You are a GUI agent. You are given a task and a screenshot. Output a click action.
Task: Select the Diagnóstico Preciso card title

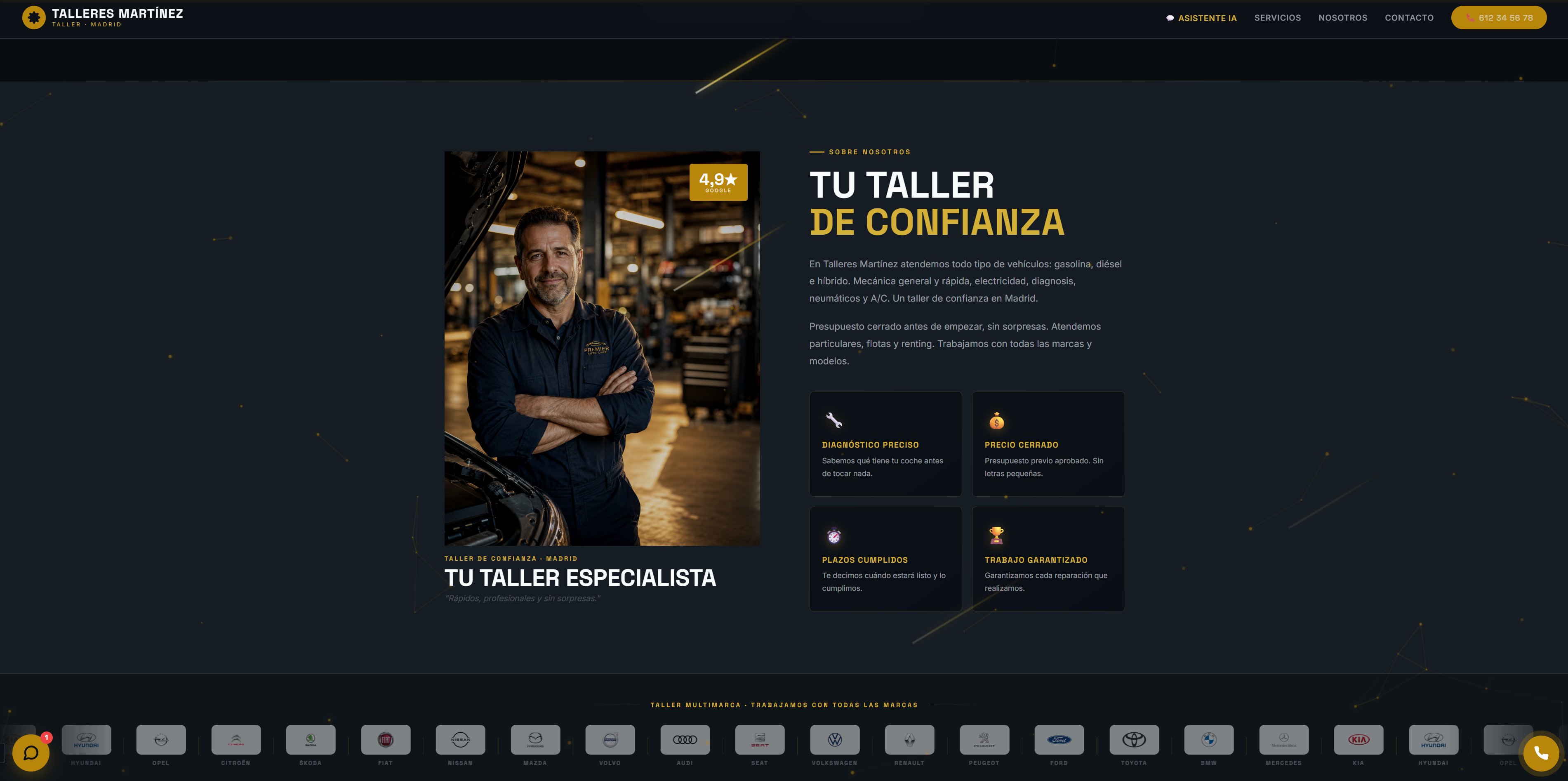[870, 445]
